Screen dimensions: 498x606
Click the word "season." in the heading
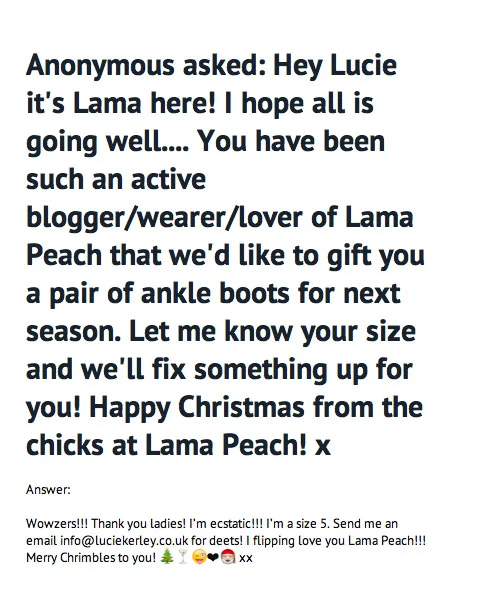(x=73, y=332)
